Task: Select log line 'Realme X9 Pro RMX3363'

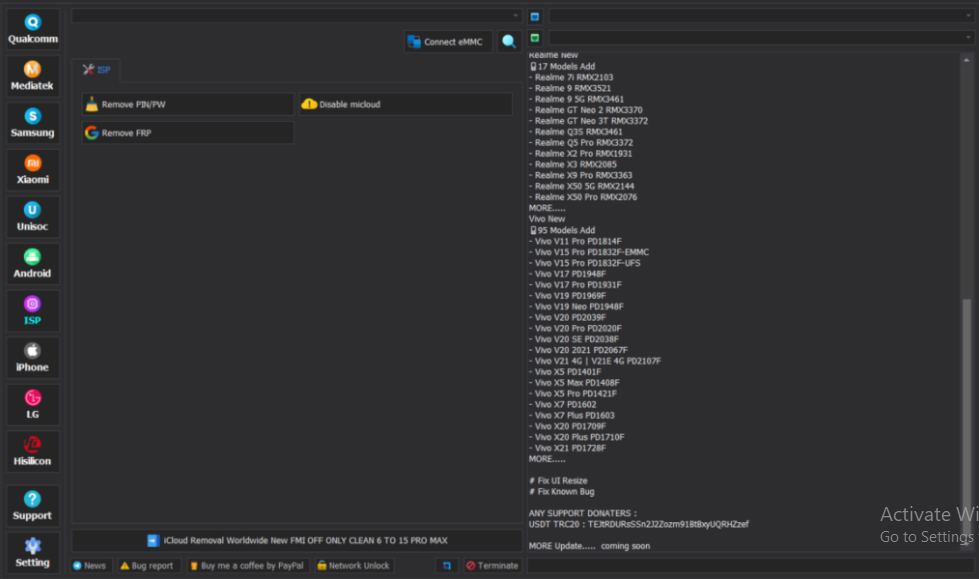Action: (x=581, y=175)
